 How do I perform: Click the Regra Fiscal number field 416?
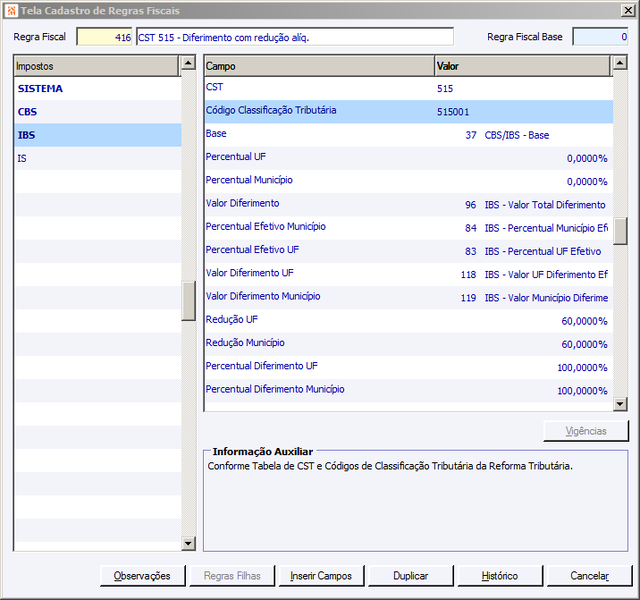(x=104, y=37)
